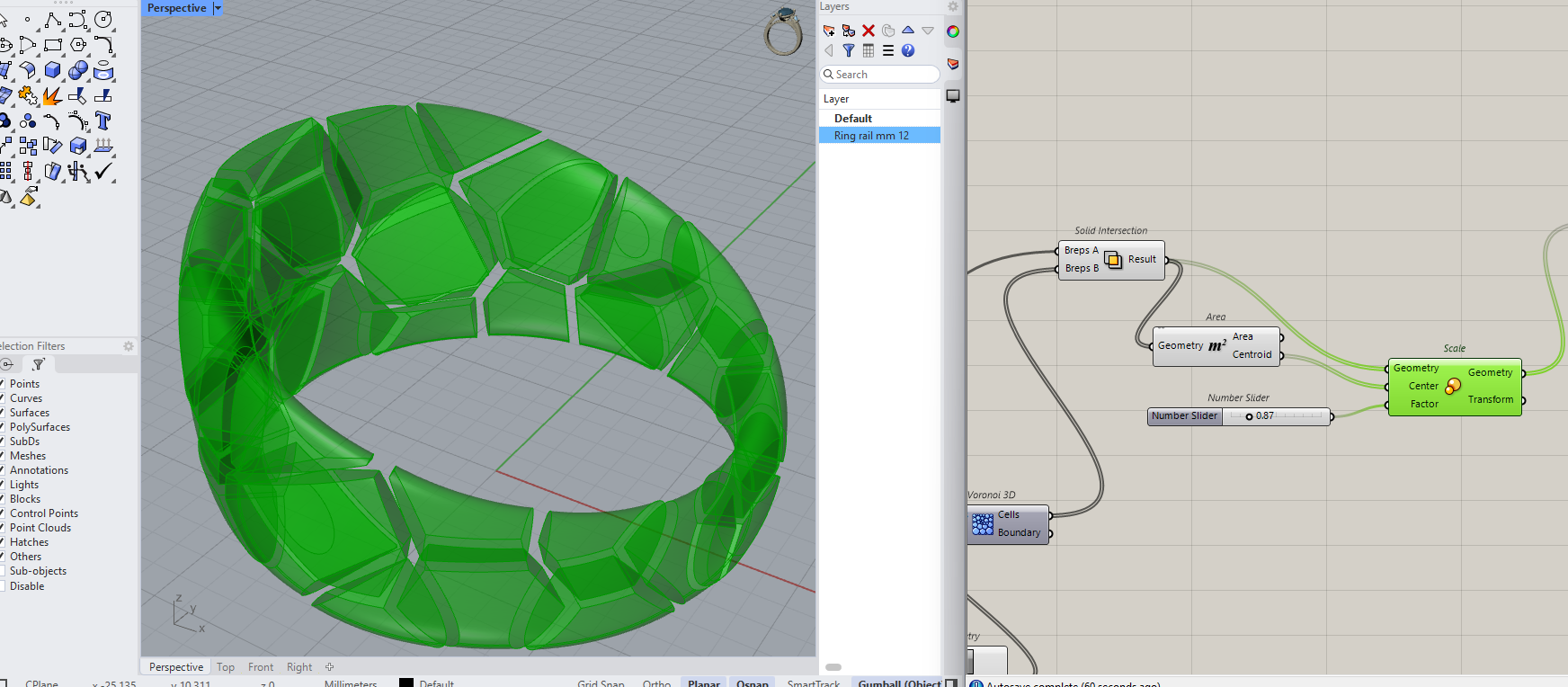Toggle the Curves selection filter
This screenshot has height=687, width=1568.
[26, 398]
